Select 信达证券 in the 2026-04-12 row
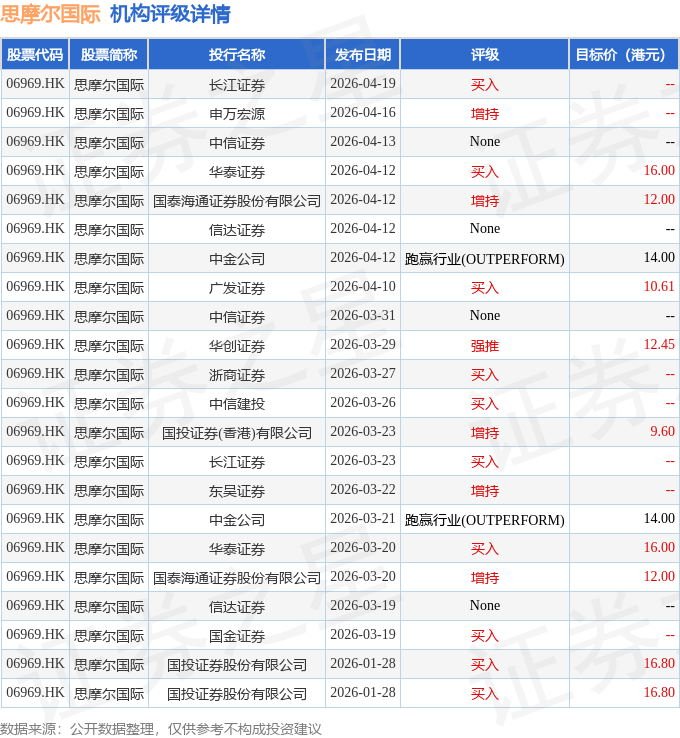The height and width of the screenshot is (738, 680). (237, 230)
